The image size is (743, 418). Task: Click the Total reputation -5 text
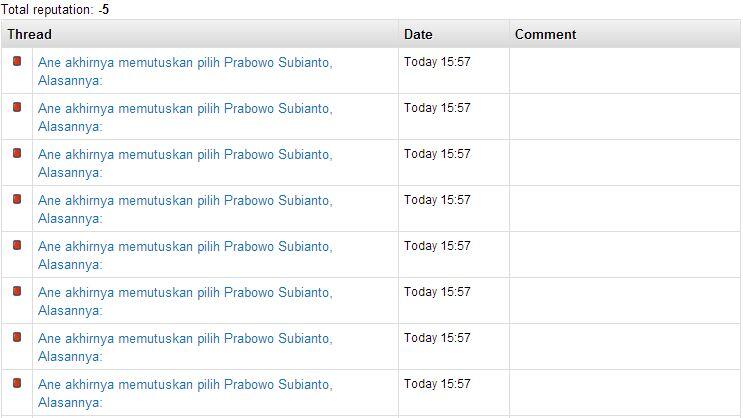click(x=55, y=9)
